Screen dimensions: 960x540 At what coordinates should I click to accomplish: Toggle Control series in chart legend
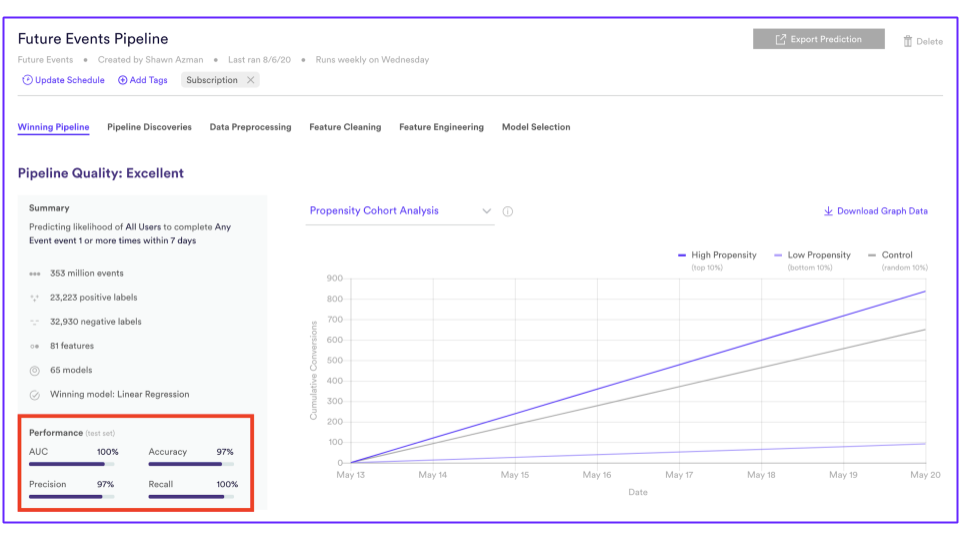[x=890, y=255]
